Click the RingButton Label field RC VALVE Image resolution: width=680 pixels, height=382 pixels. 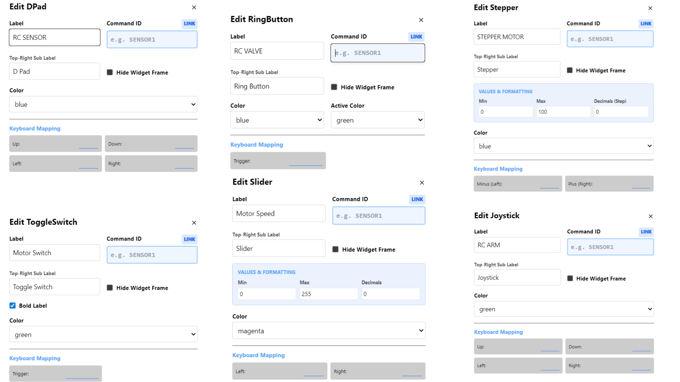[277, 51]
